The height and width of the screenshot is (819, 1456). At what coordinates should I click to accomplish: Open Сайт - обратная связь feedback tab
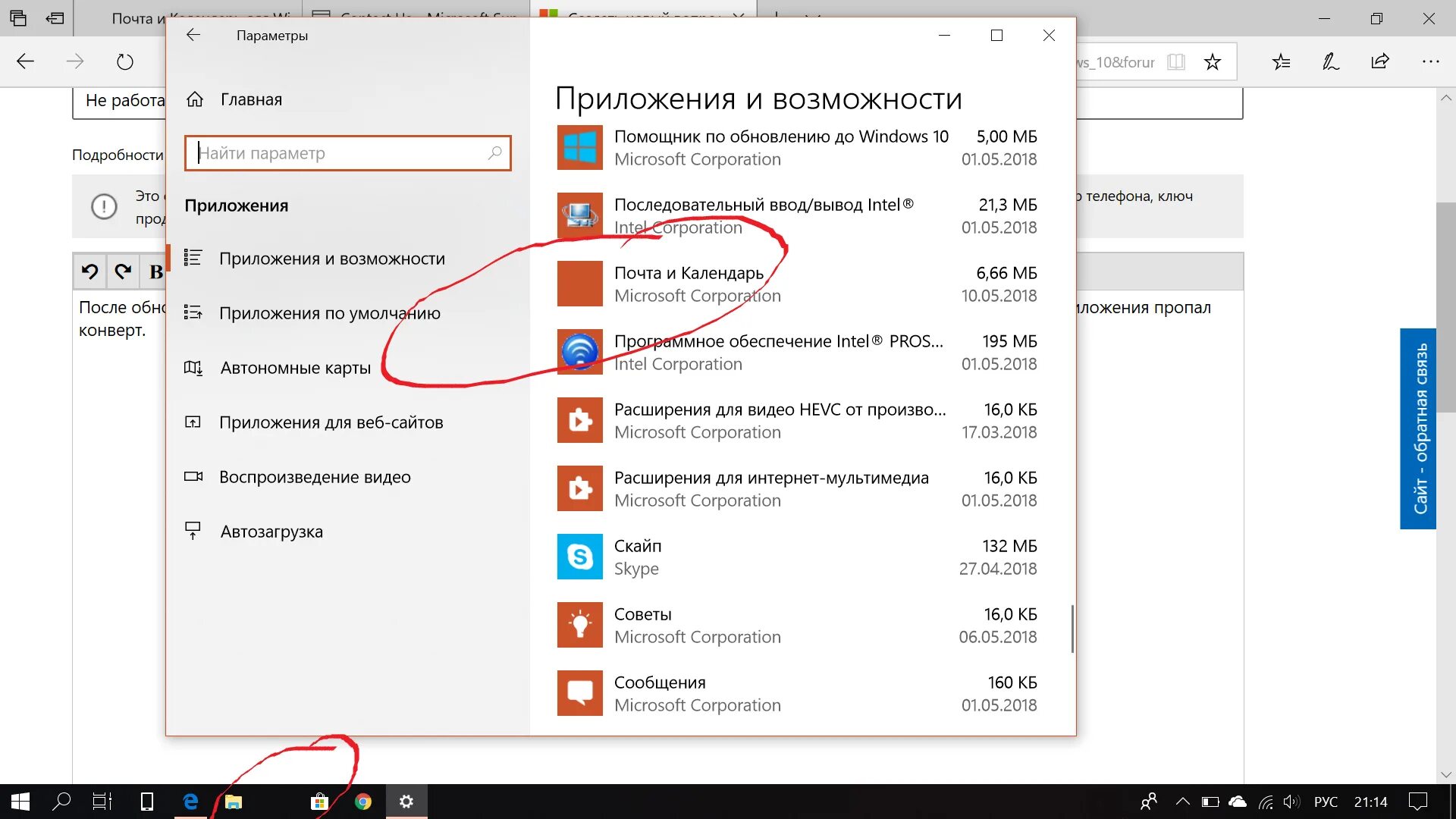[x=1418, y=428]
